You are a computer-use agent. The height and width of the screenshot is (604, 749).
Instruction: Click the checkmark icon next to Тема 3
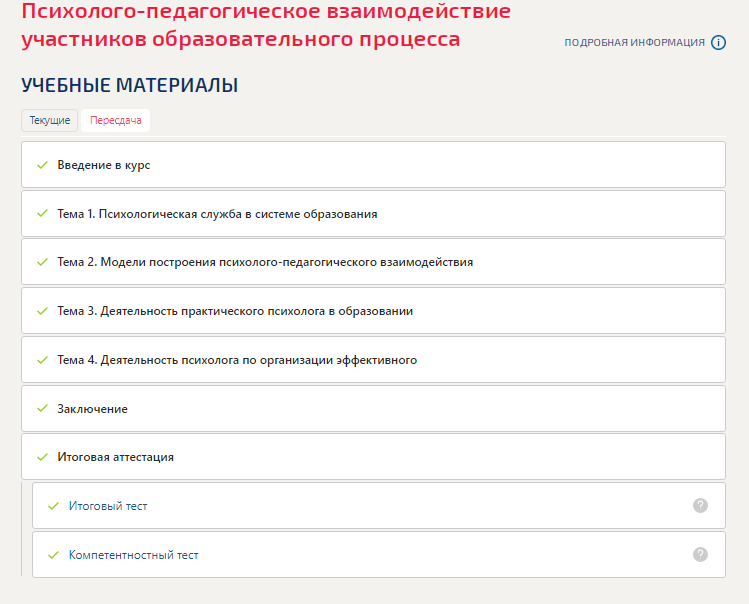[43, 311]
